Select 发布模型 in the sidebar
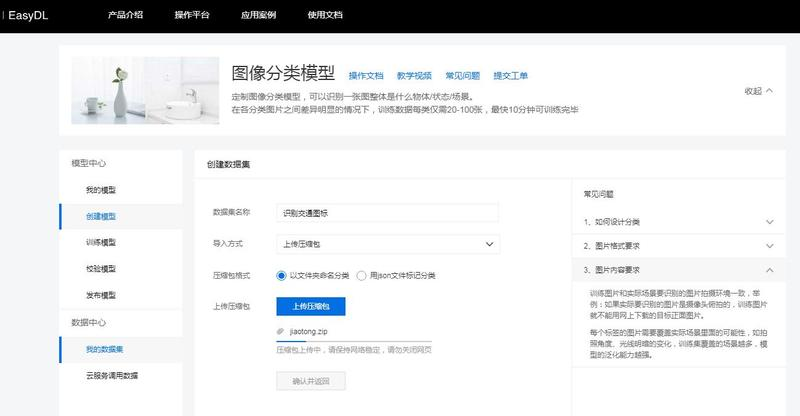The width and height of the screenshot is (800, 416). [101, 295]
